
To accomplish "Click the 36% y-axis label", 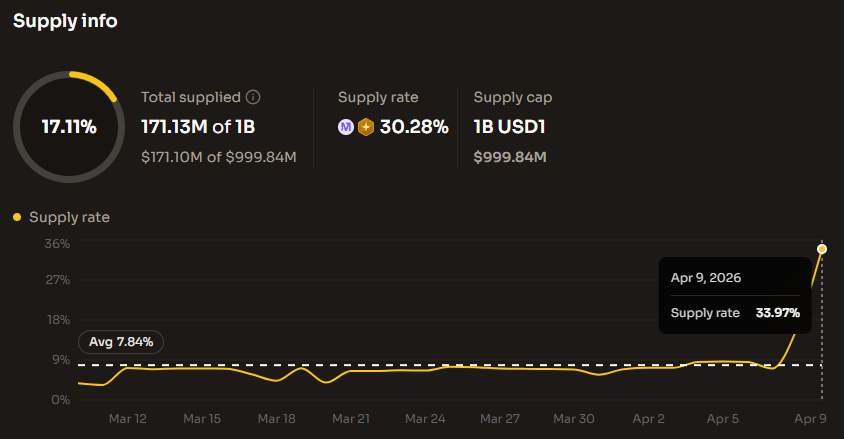I will coord(58,244).
